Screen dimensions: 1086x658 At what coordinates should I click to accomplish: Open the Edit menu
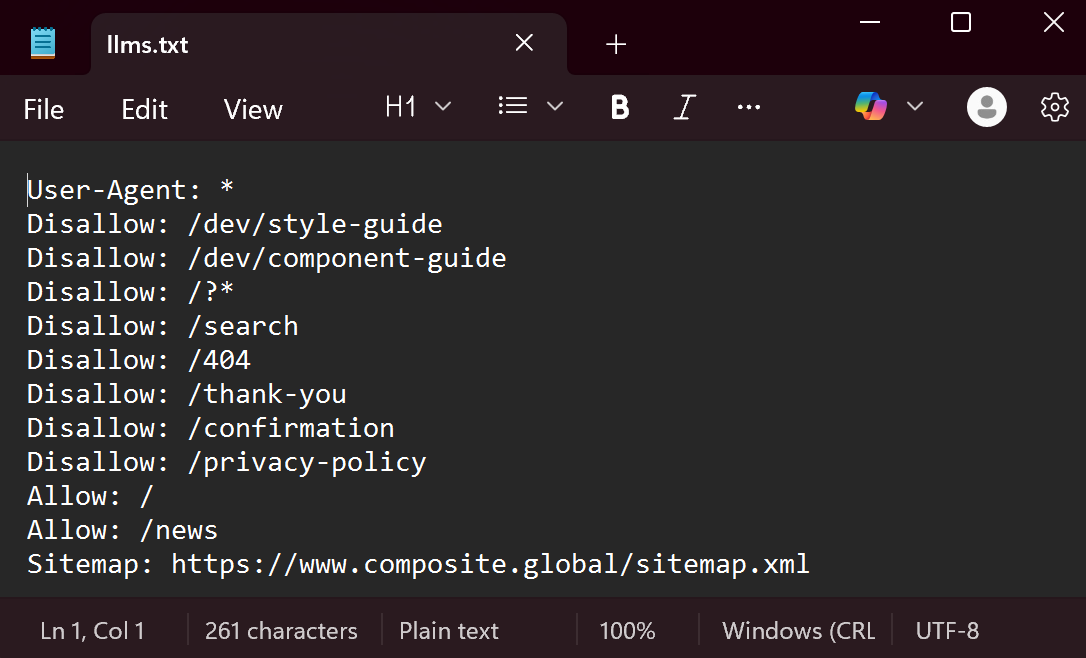pyautogui.click(x=143, y=110)
